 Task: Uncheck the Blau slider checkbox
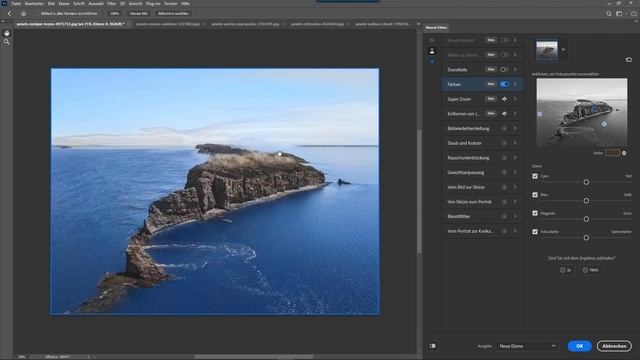[x=535, y=195]
